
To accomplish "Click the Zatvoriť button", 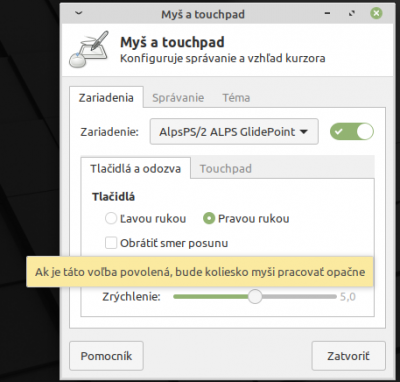I will point(348,356).
